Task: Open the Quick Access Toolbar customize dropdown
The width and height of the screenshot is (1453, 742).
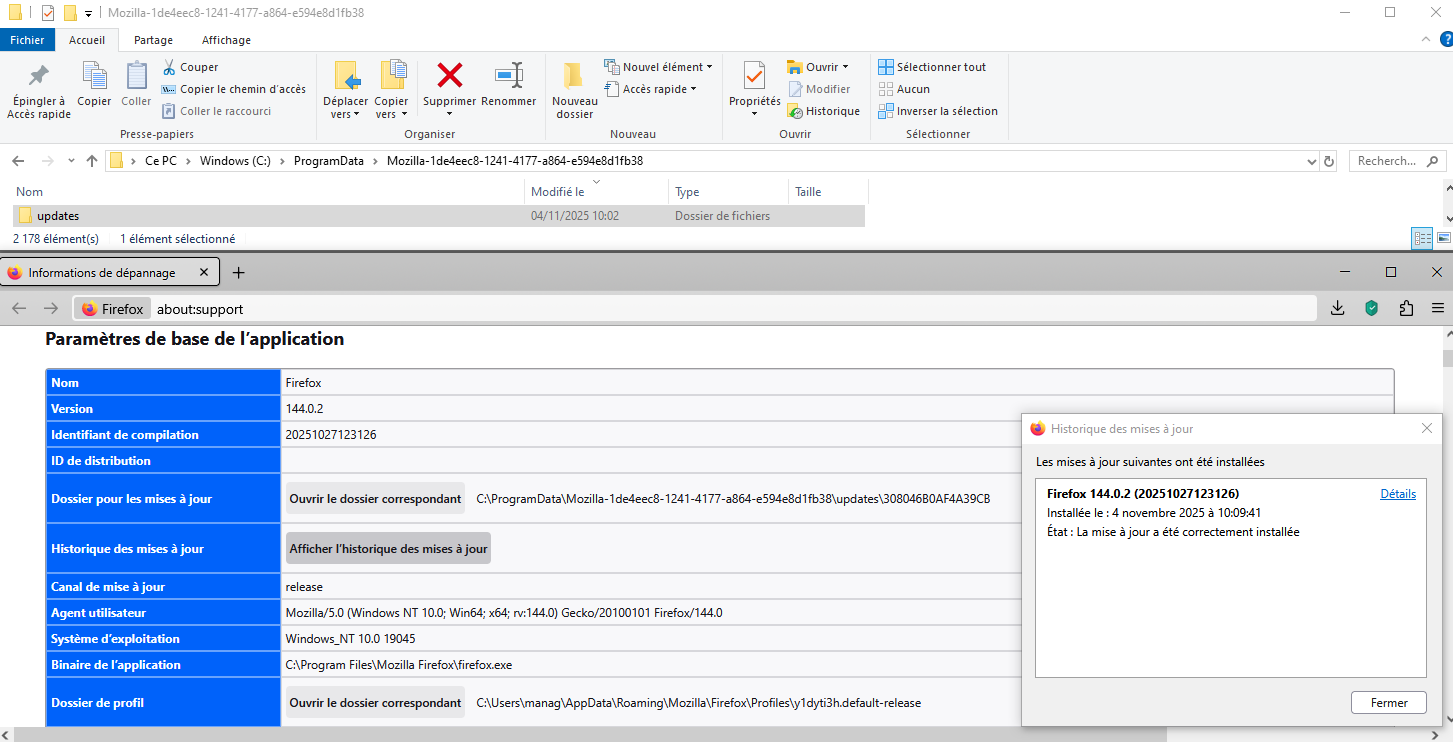Action: (88, 13)
